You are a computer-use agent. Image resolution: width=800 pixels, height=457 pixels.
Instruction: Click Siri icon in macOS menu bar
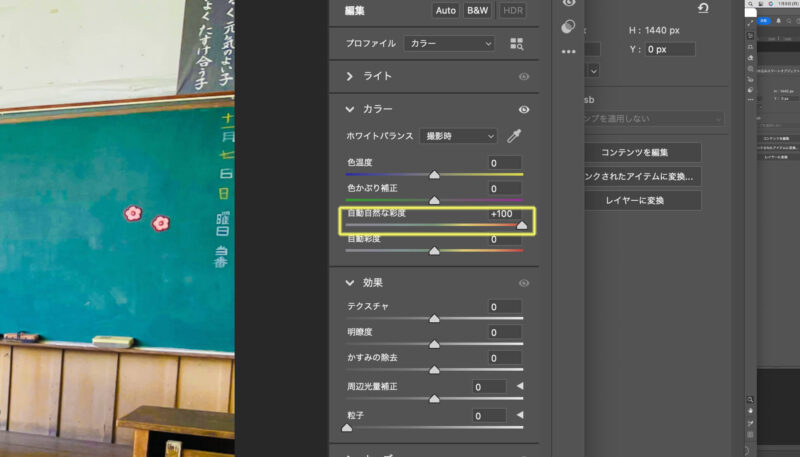(771, 4)
